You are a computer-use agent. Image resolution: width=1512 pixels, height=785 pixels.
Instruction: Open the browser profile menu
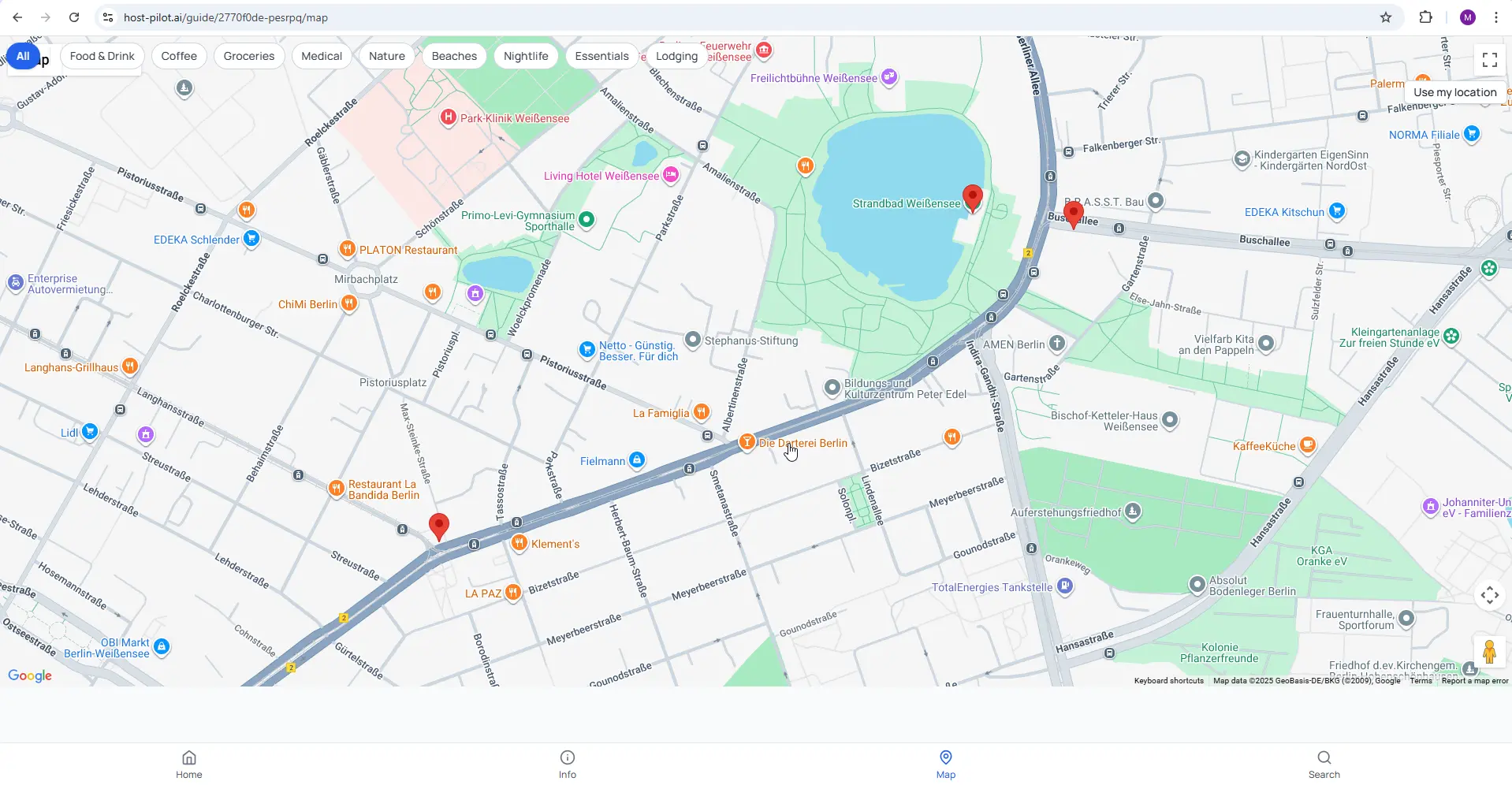pos(1467,17)
